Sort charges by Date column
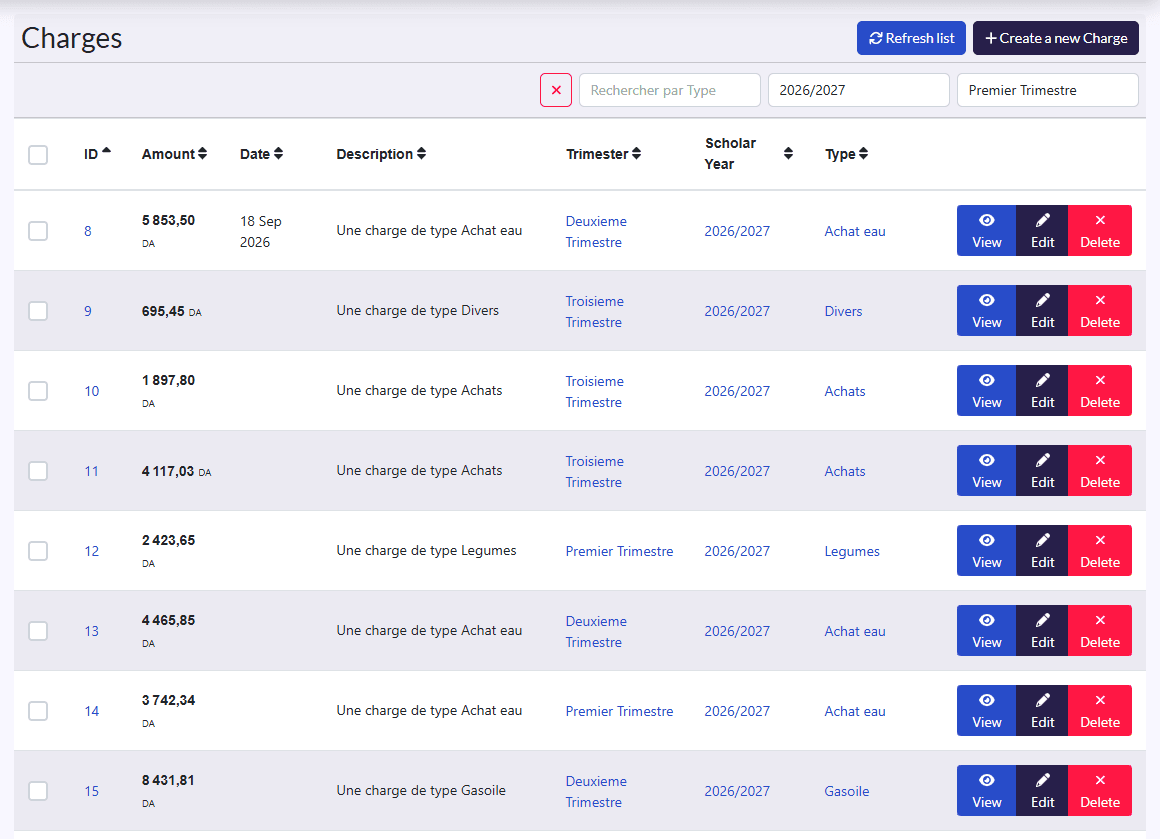The height and width of the screenshot is (839, 1160). click(x=262, y=154)
